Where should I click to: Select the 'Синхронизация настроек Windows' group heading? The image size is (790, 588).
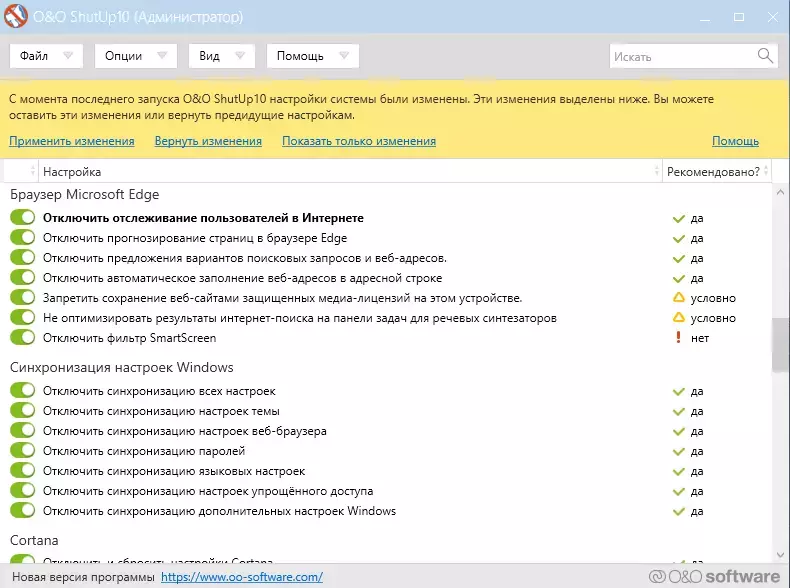[x=121, y=367]
